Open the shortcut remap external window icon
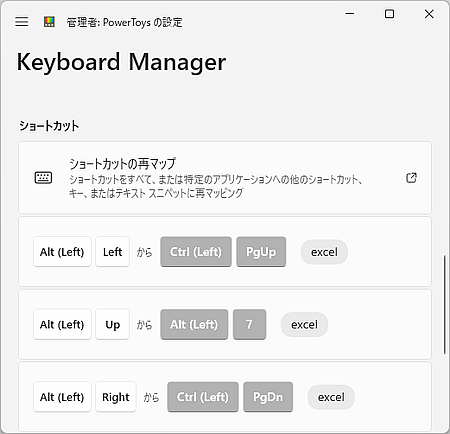This screenshot has width=450, height=434. [411, 178]
